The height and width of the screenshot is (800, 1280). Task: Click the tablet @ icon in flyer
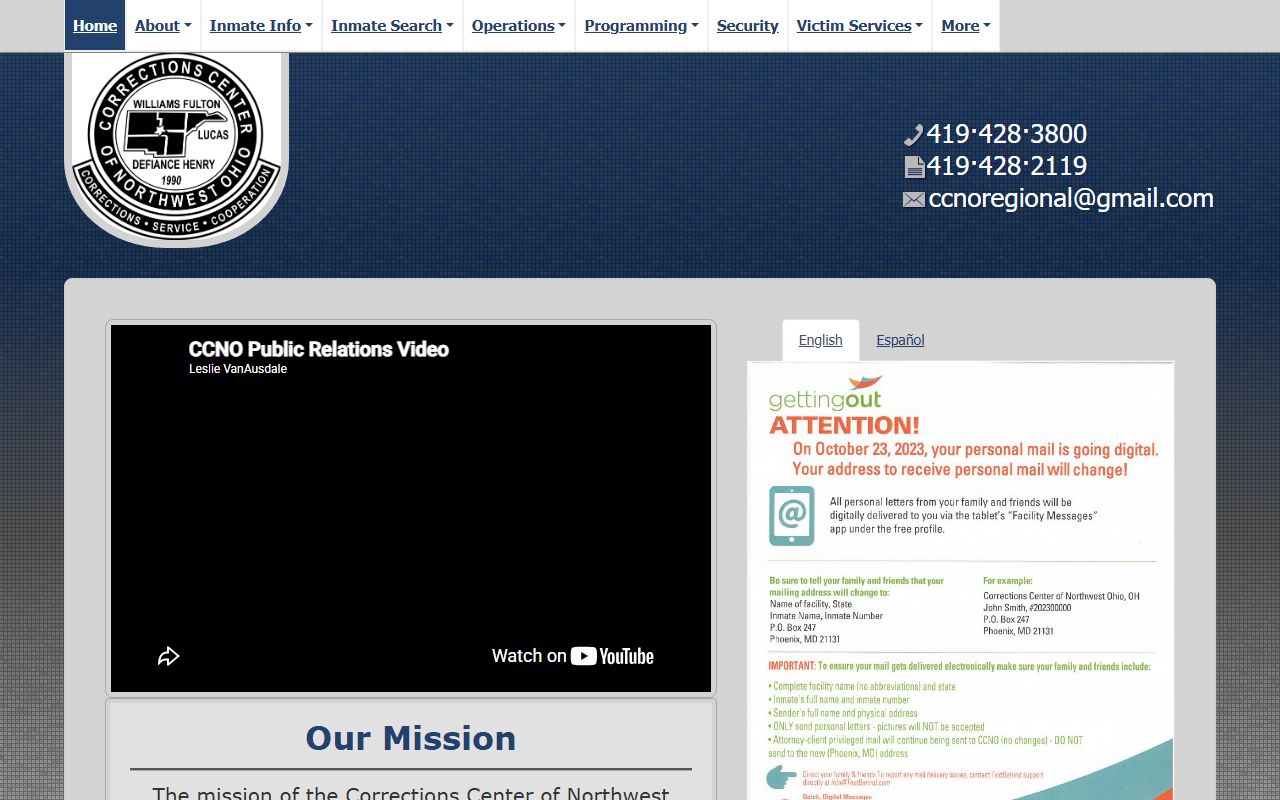coord(791,516)
